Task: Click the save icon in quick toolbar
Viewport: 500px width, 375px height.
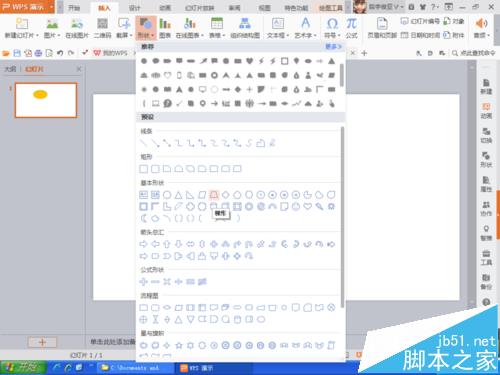Action: (x=17, y=53)
